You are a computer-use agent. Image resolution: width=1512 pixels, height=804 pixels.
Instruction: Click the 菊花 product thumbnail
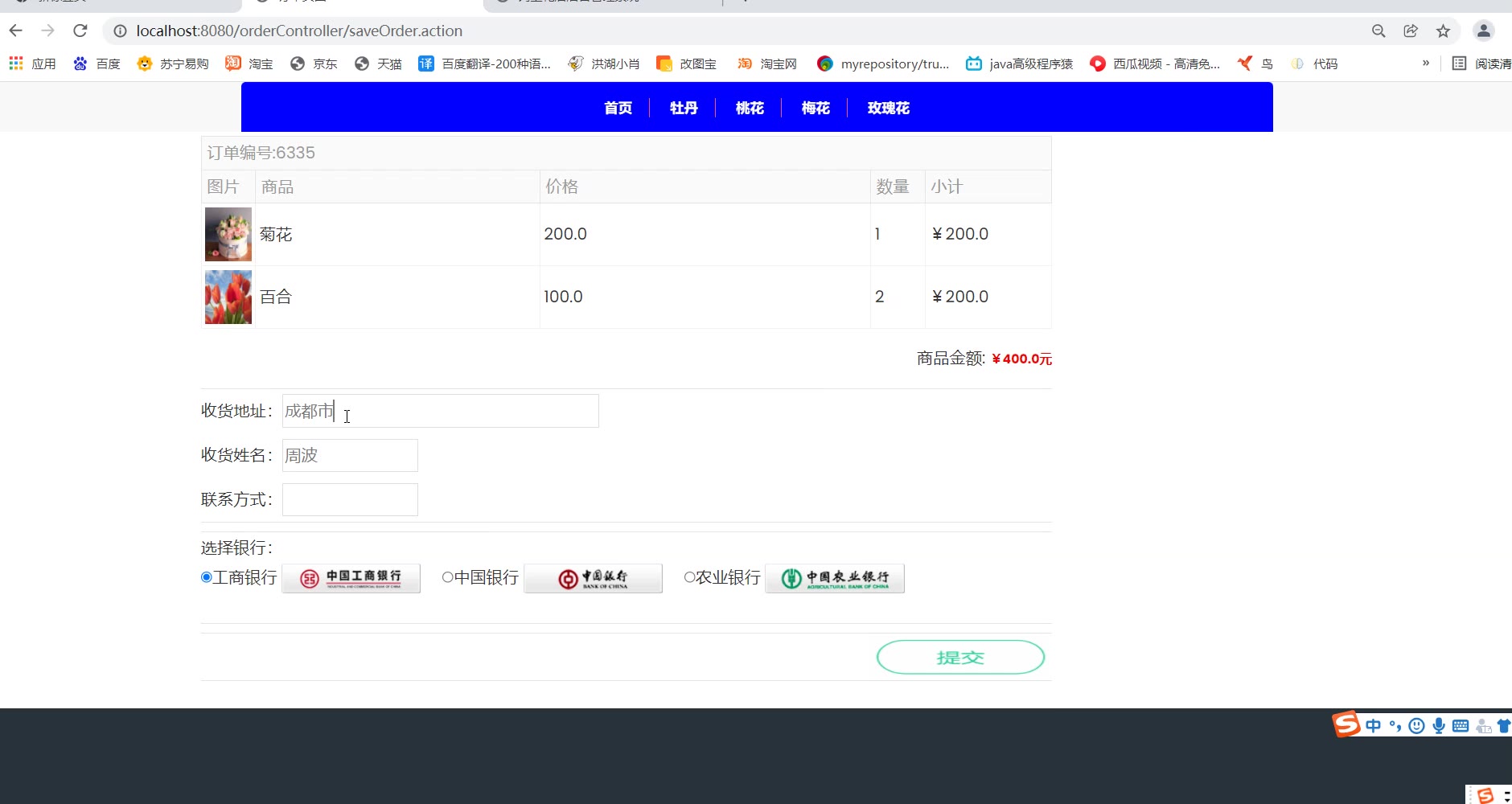point(228,234)
